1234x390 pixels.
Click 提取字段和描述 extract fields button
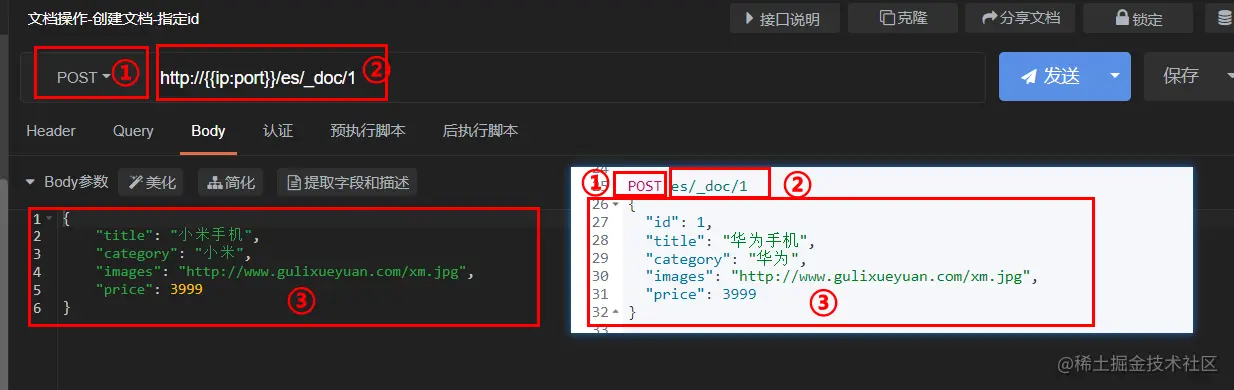[x=348, y=182]
